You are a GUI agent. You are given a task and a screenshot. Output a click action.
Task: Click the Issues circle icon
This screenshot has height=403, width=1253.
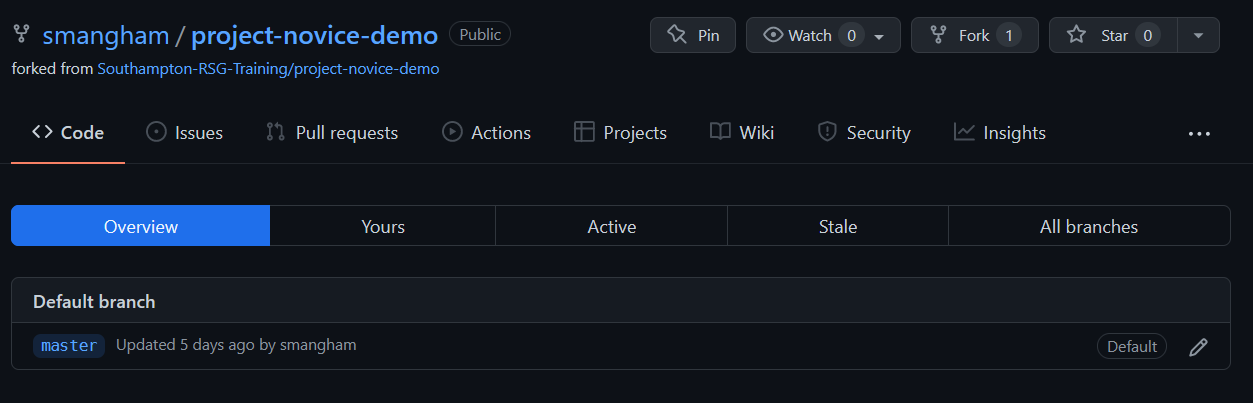[156, 132]
